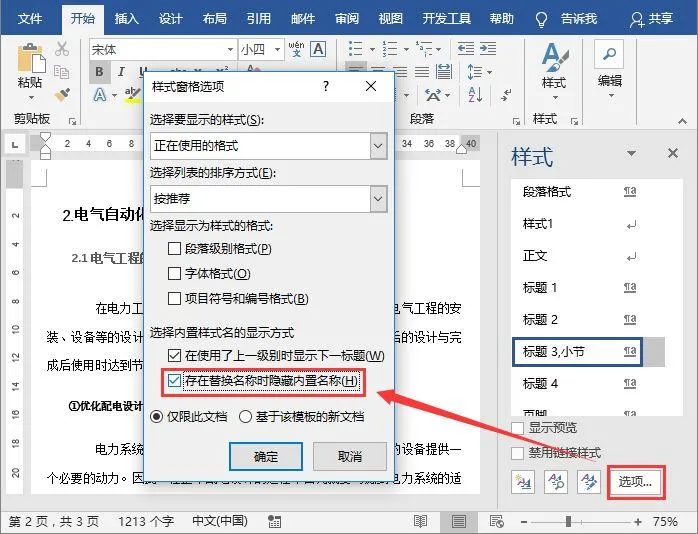Viewport: 698px width, 534px height.
Task: Enable 项目符号和编号格式(B) checkbox
Action: coord(174,298)
